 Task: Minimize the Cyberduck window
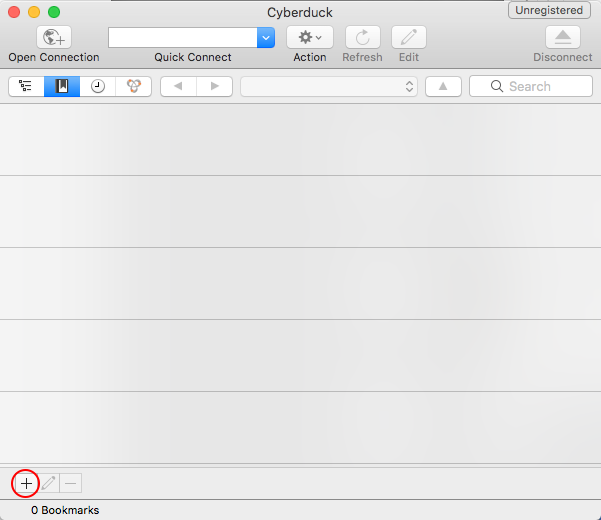34,12
